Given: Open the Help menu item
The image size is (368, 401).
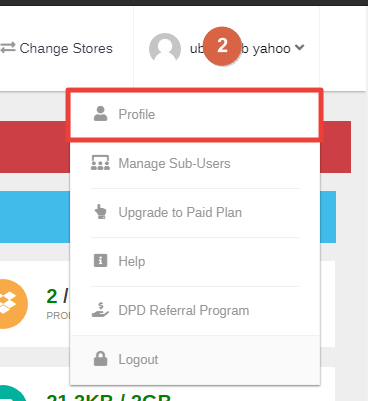Looking at the screenshot, I should (x=195, y=261).
